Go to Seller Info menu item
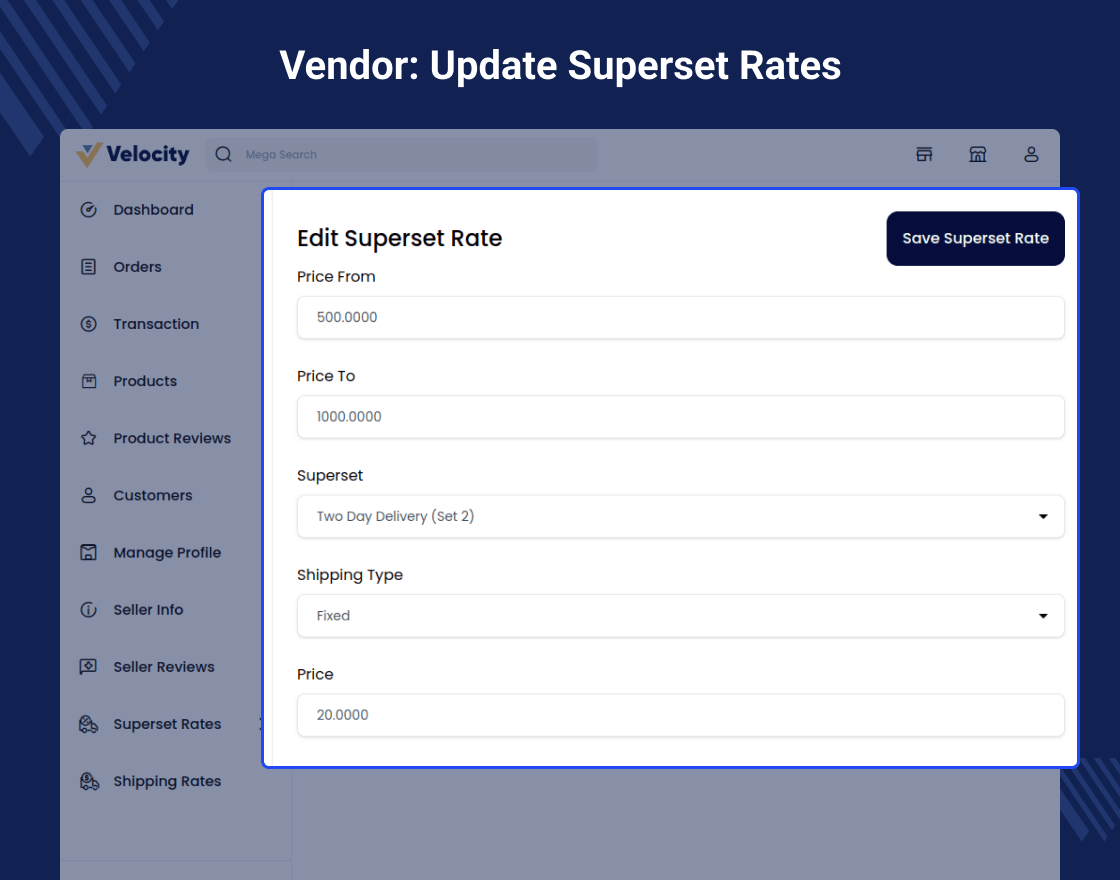Image resolution: width=1120 pixels, height=880 pixels. click(x=148, y=610)
